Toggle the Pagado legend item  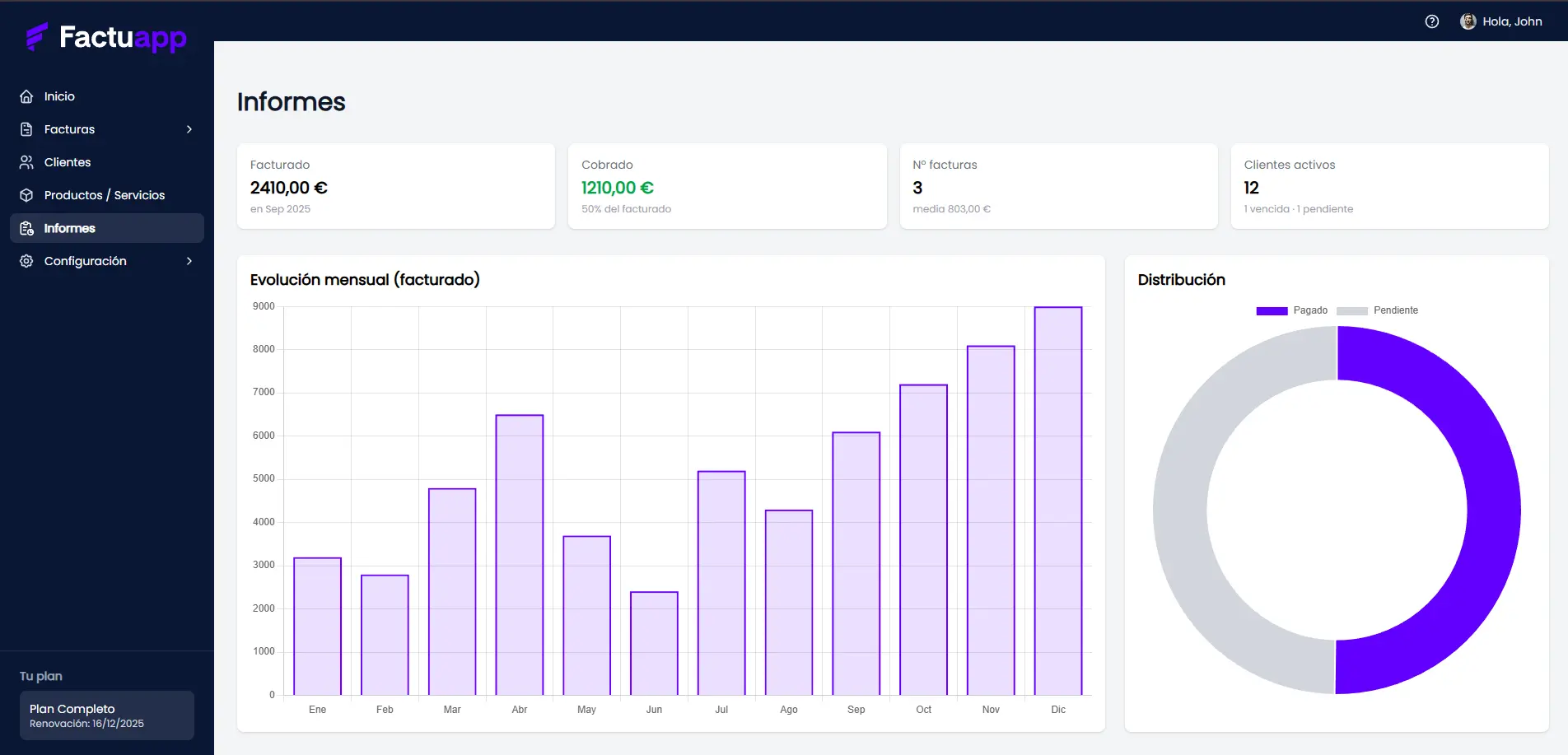tap(1291, 310)
